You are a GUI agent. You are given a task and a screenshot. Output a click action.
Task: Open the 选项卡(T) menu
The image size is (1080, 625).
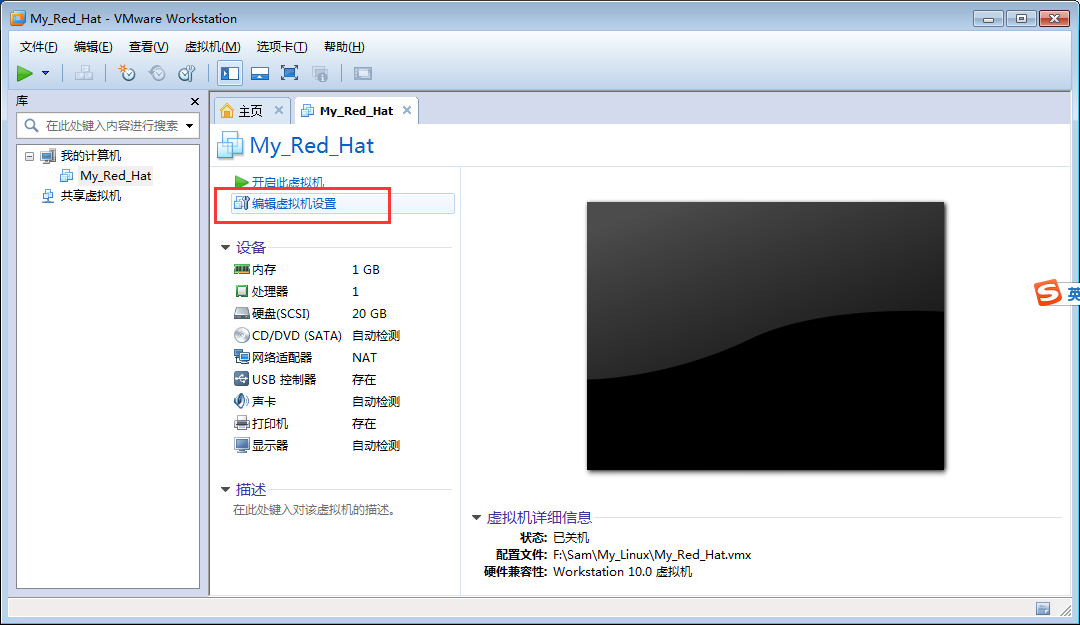pos(282,47)
